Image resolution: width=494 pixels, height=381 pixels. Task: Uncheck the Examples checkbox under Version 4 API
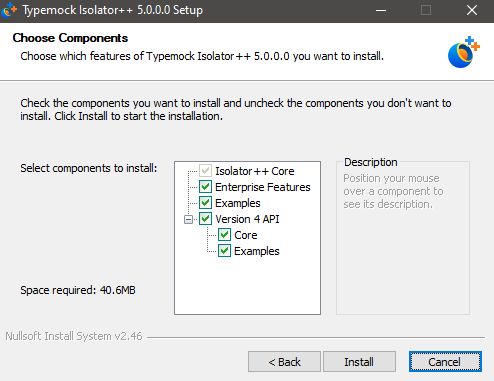tap(224, 251)
